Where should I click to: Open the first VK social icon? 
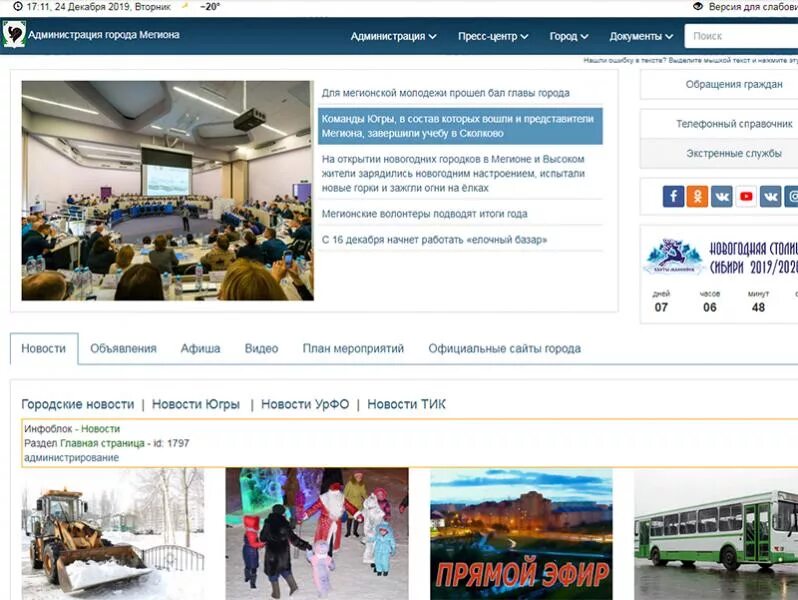pos(722,196)
